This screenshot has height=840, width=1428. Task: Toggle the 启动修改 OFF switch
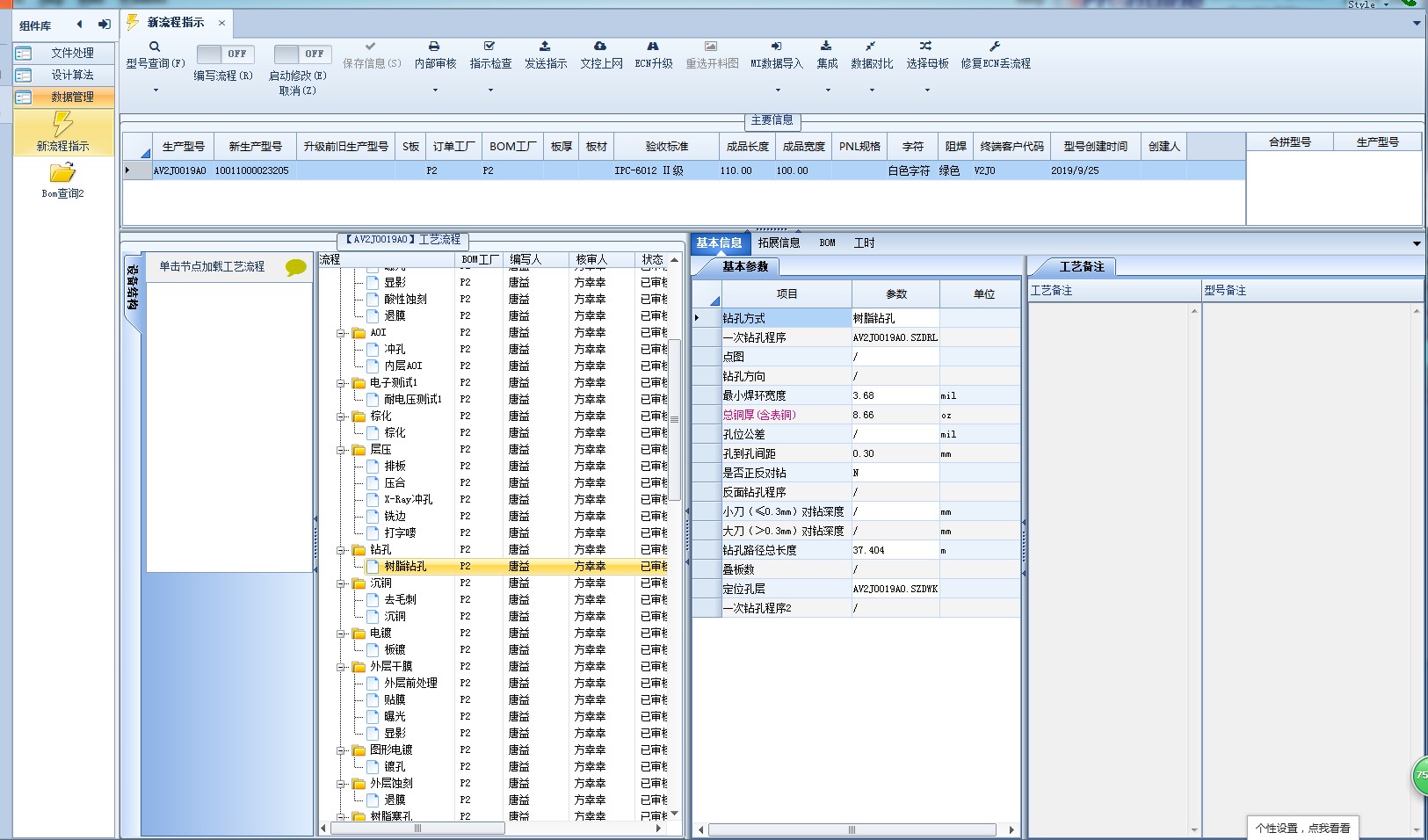pyautogui.click(x=303, y=54)
